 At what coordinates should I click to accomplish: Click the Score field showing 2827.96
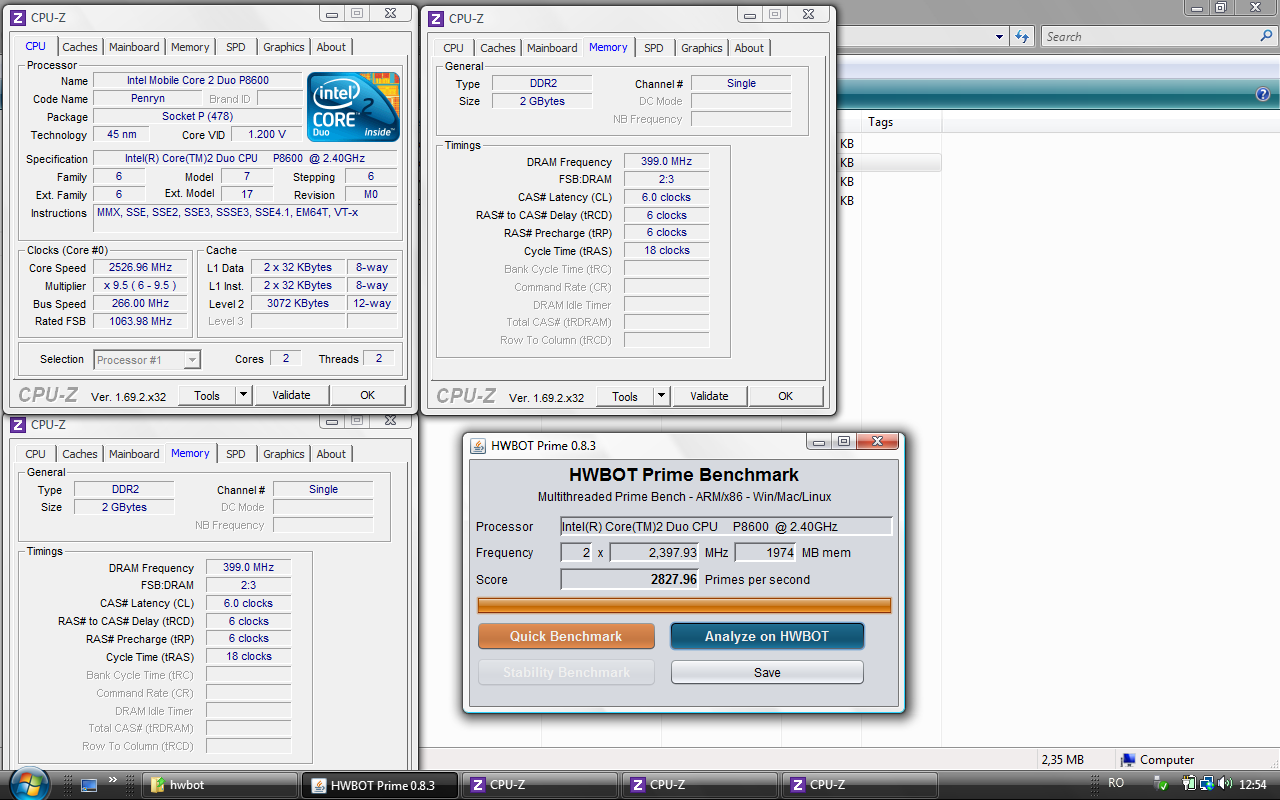(630, 579)
